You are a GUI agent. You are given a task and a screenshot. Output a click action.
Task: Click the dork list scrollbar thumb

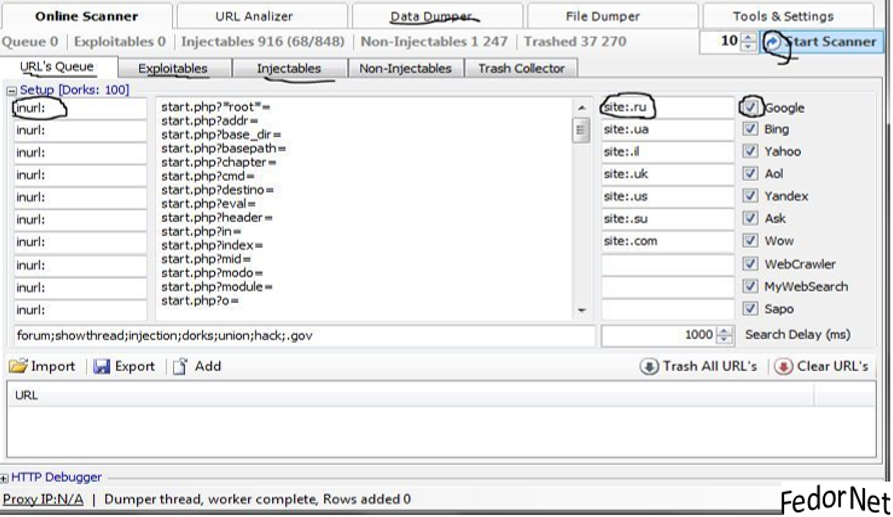tap(581, 130)
